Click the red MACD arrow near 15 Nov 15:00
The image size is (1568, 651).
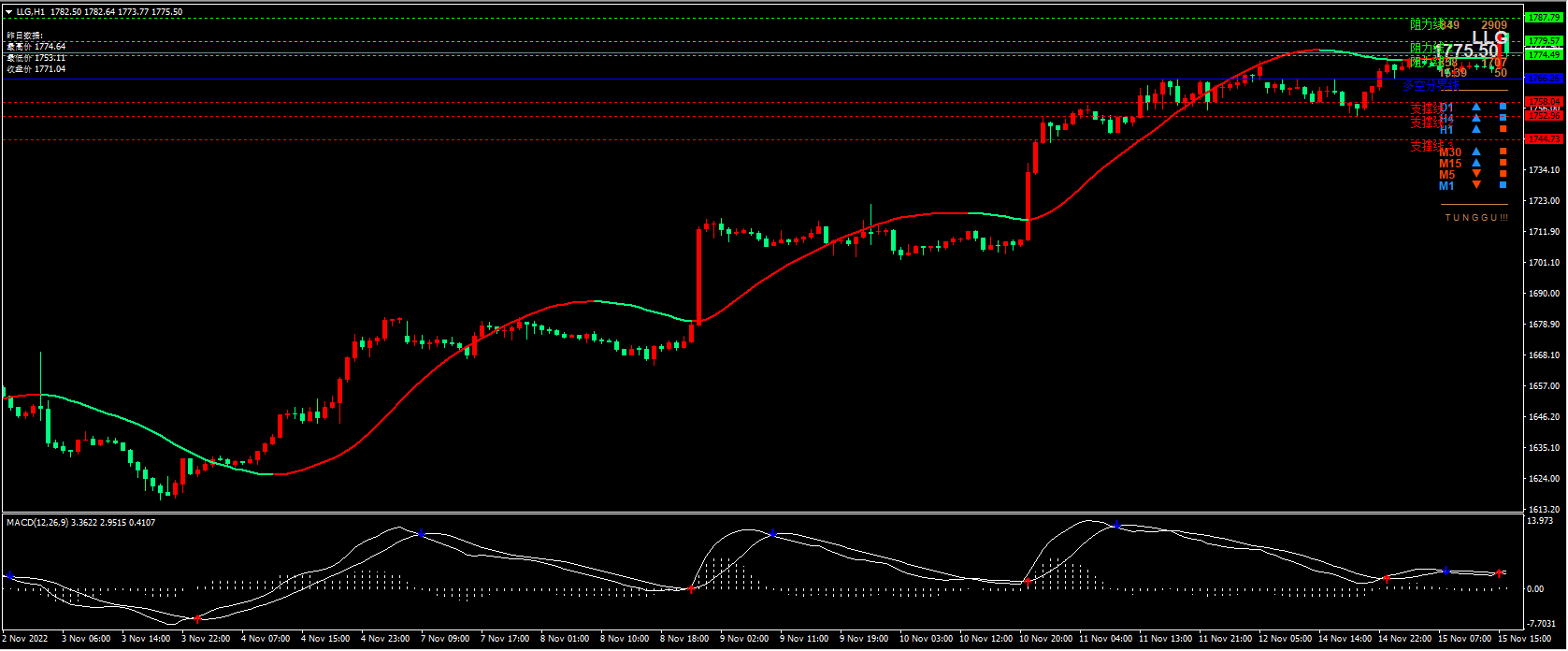pos(1499,572)
